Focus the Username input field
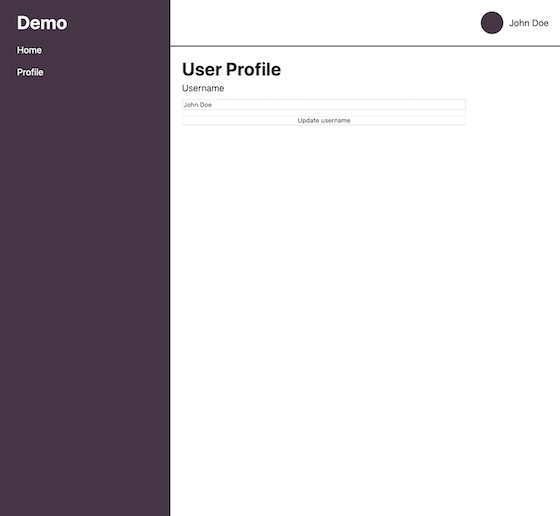Viewport: 560px width, 516px height. click(x=324, y=105)
